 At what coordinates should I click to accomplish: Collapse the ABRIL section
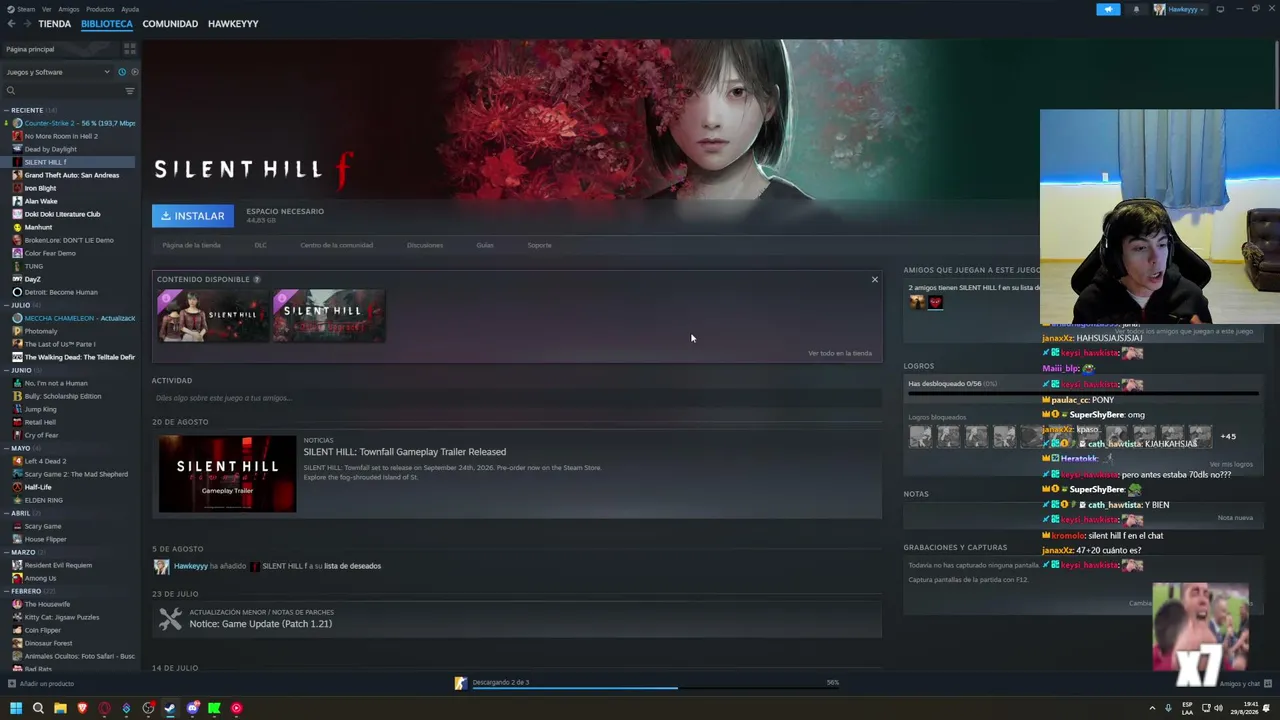click(x=6, y=513)
